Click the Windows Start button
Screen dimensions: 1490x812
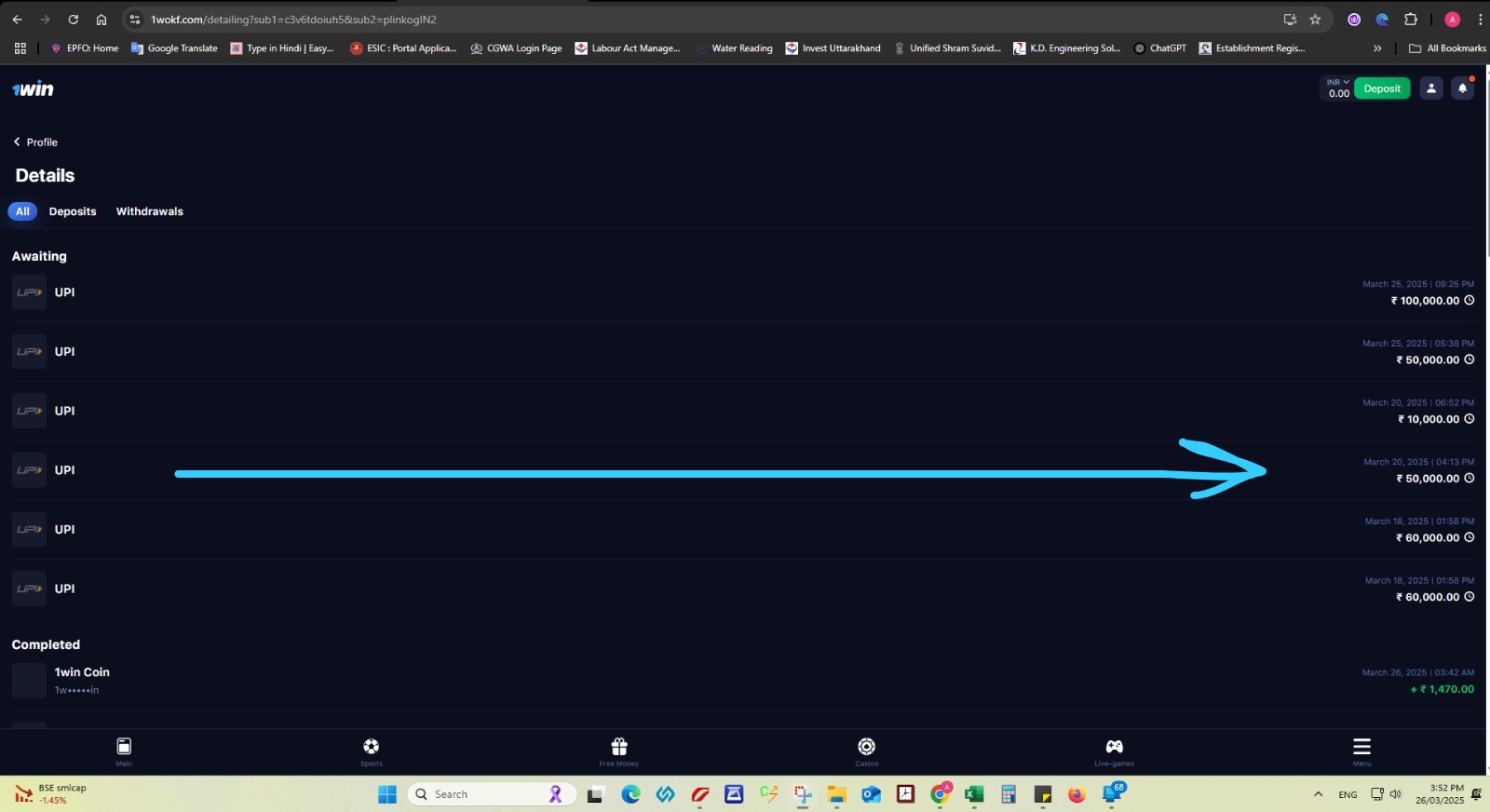387,794
